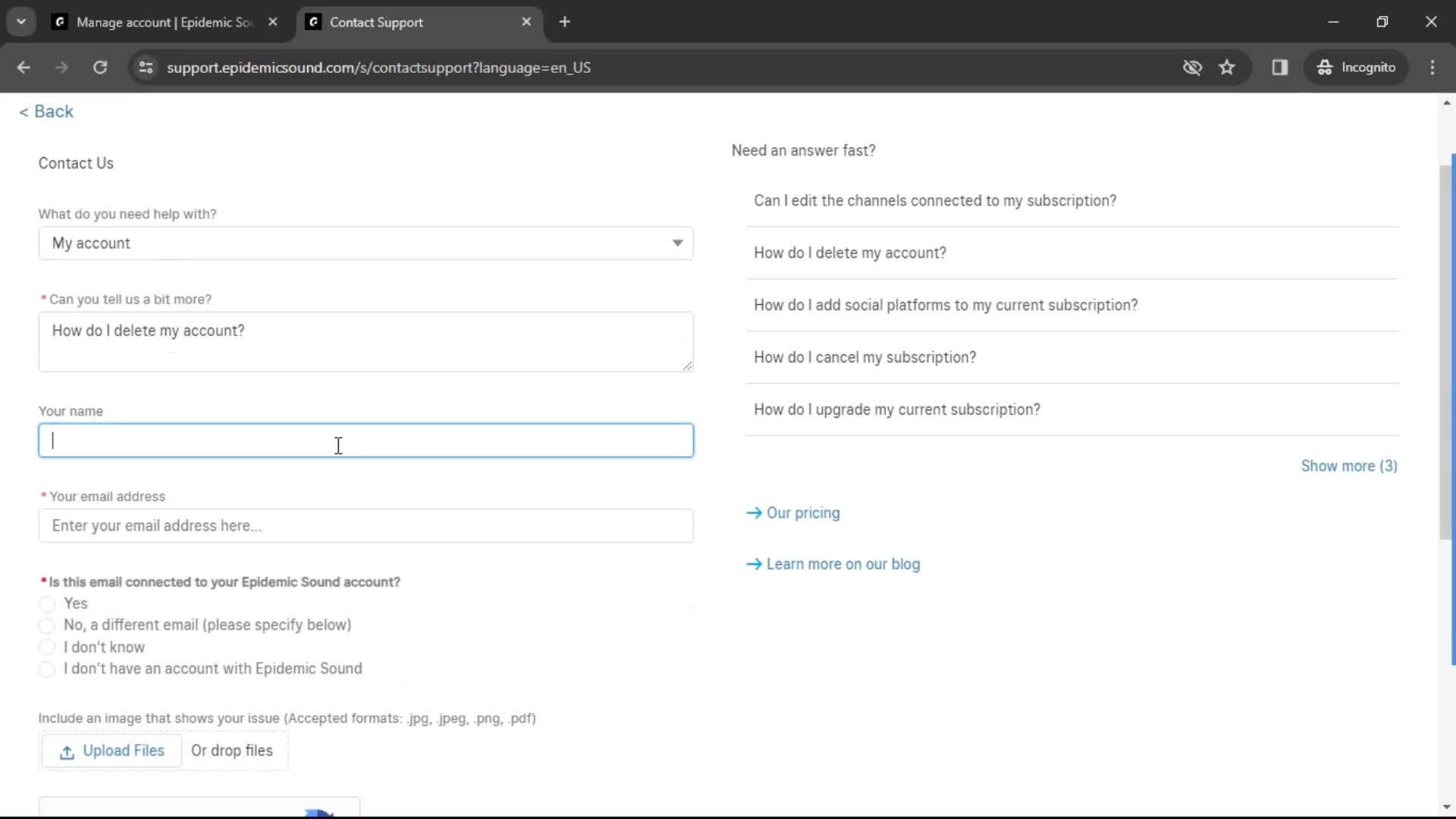Viewport: 1456px width, 819px height.
Task: Choose the 'I don't know' radio option
Action: (47, 648)
